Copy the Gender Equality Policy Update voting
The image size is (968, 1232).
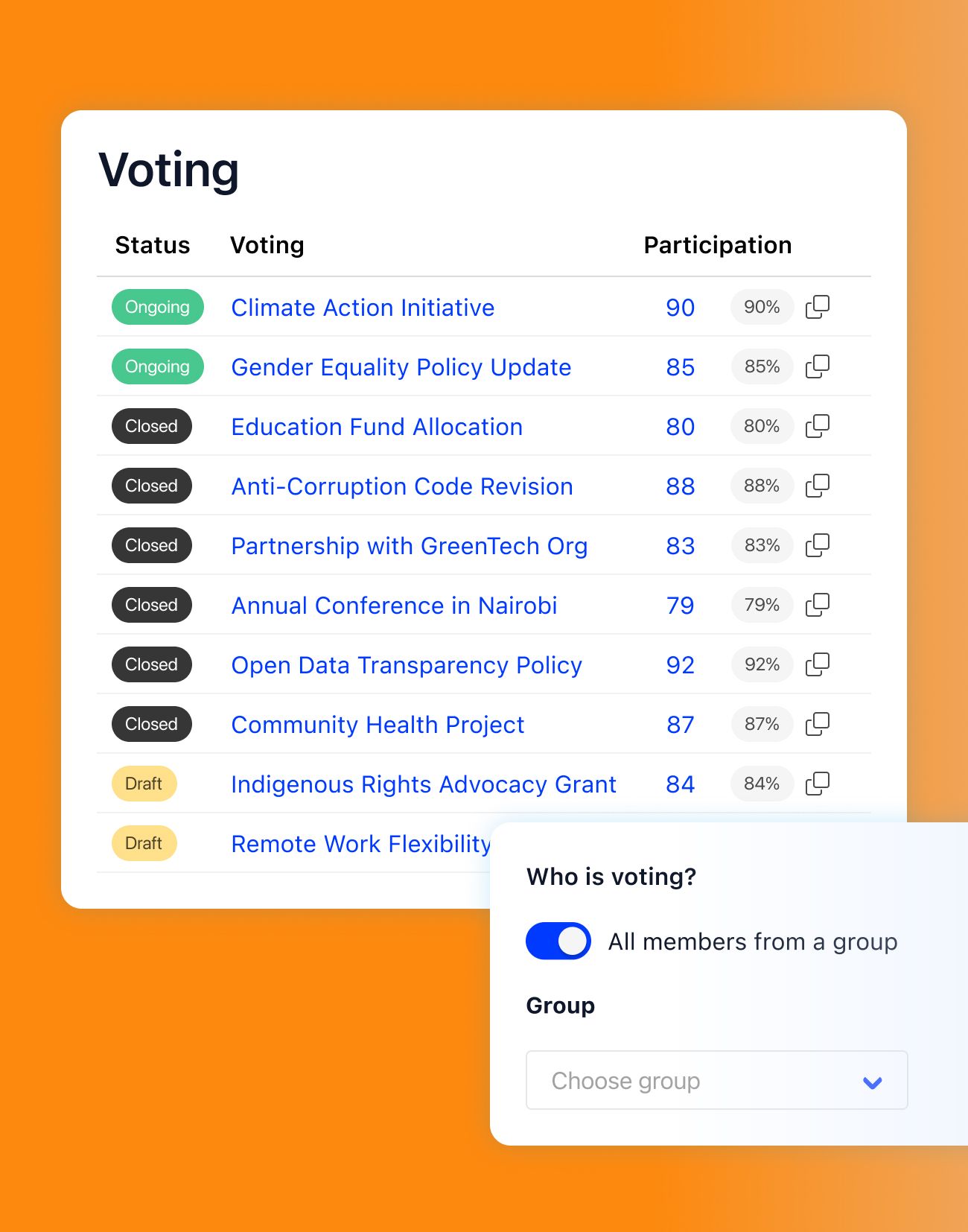[818, 366]
